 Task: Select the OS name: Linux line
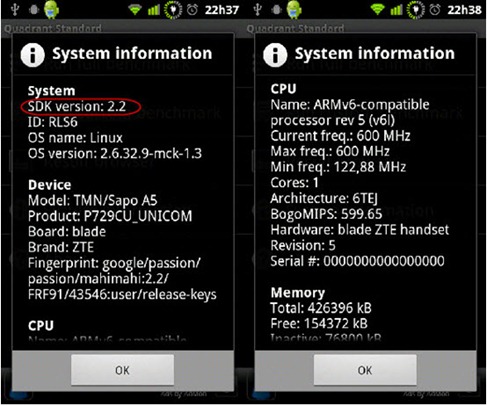(x=75, y=138)
